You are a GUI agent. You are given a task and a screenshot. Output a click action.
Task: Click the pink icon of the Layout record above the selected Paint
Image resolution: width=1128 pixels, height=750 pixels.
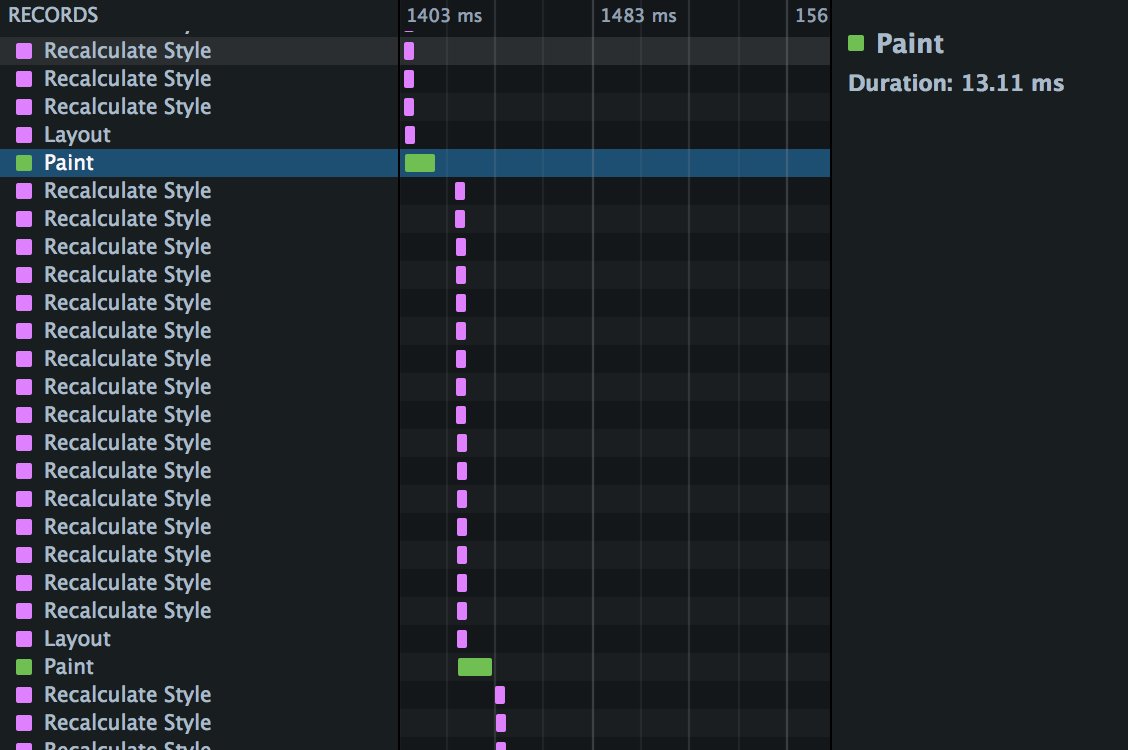coord(24,135)
